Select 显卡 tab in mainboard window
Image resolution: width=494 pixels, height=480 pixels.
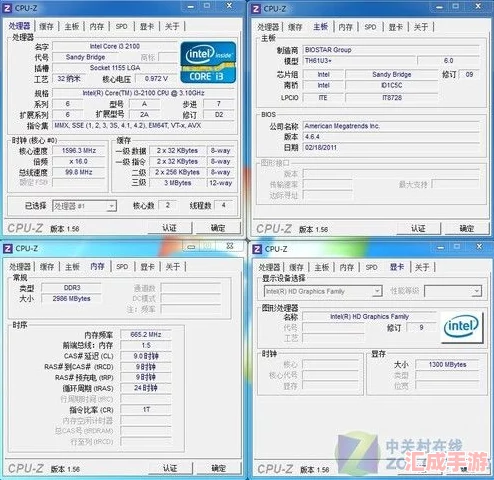(x=396, y=27)
